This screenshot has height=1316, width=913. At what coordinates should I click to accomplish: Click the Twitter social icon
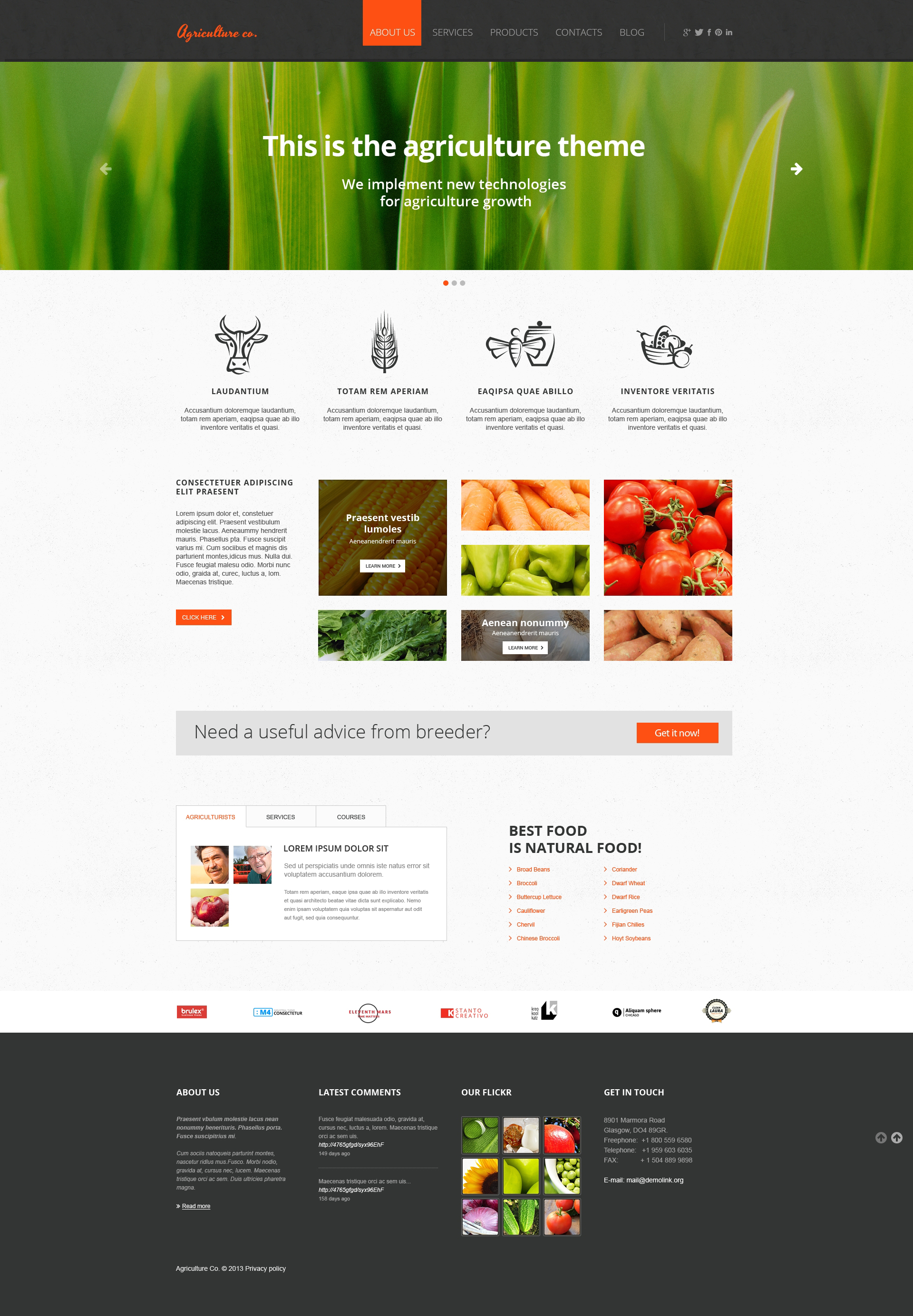[x=697, y=32]
